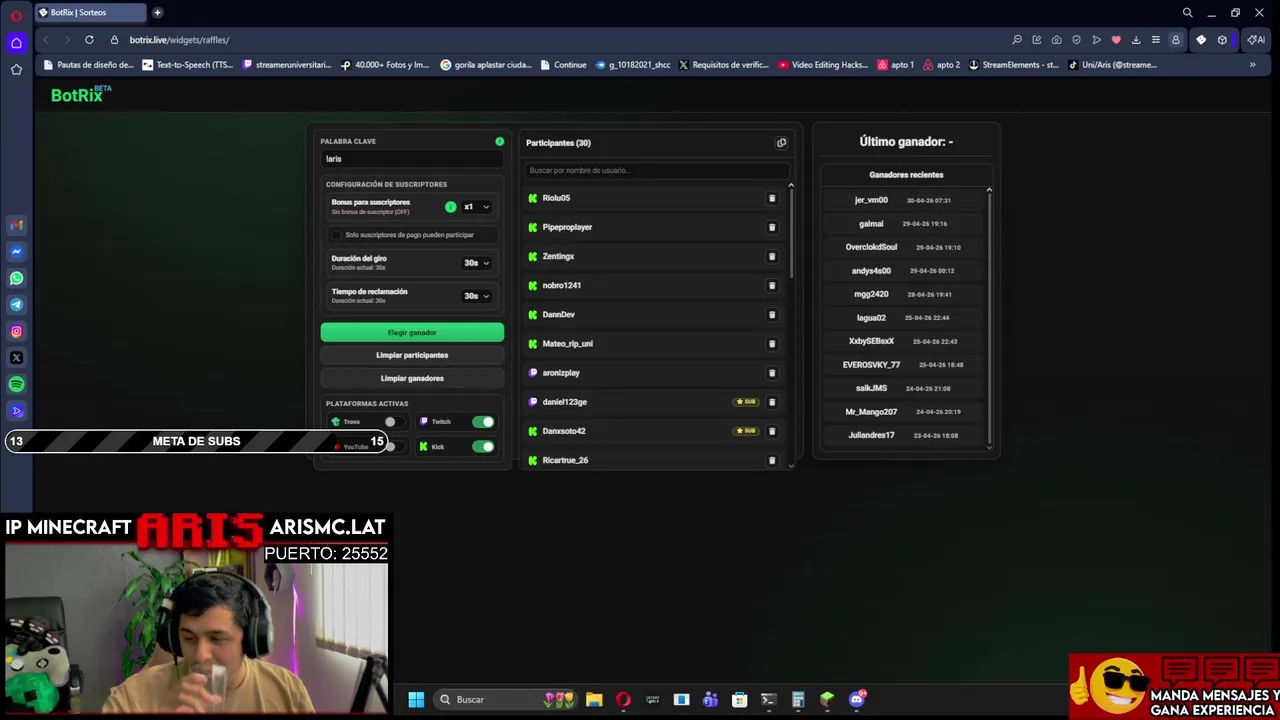The height and width of the screenshot is (720, 1280).
Task: Delete DannDev participant entry
Action: click(771, 314)
